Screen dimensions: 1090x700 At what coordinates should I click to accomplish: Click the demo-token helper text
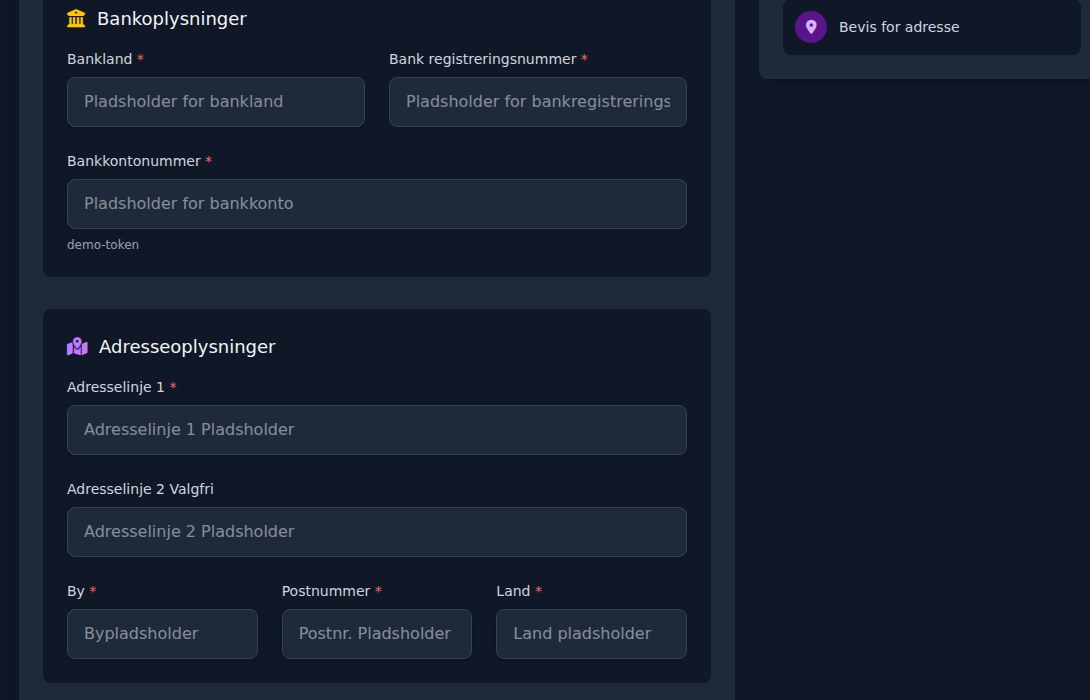pos(103,245)
